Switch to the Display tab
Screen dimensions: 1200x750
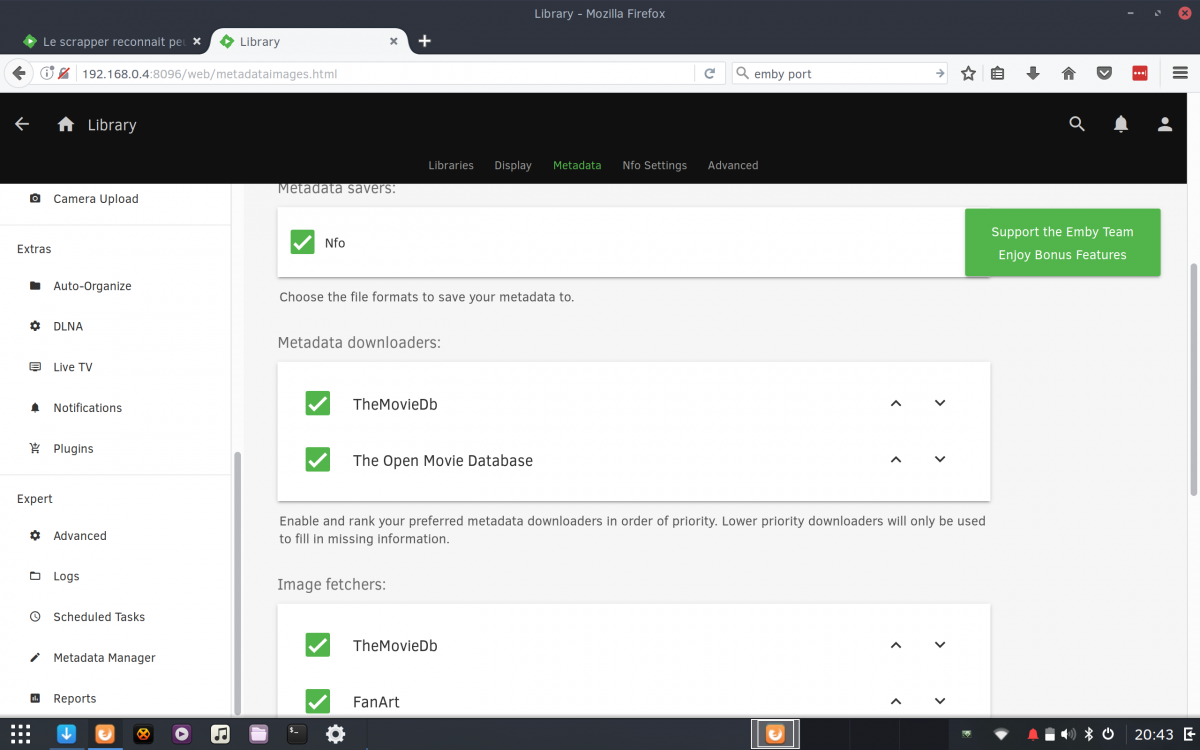[x=513, y=165]
